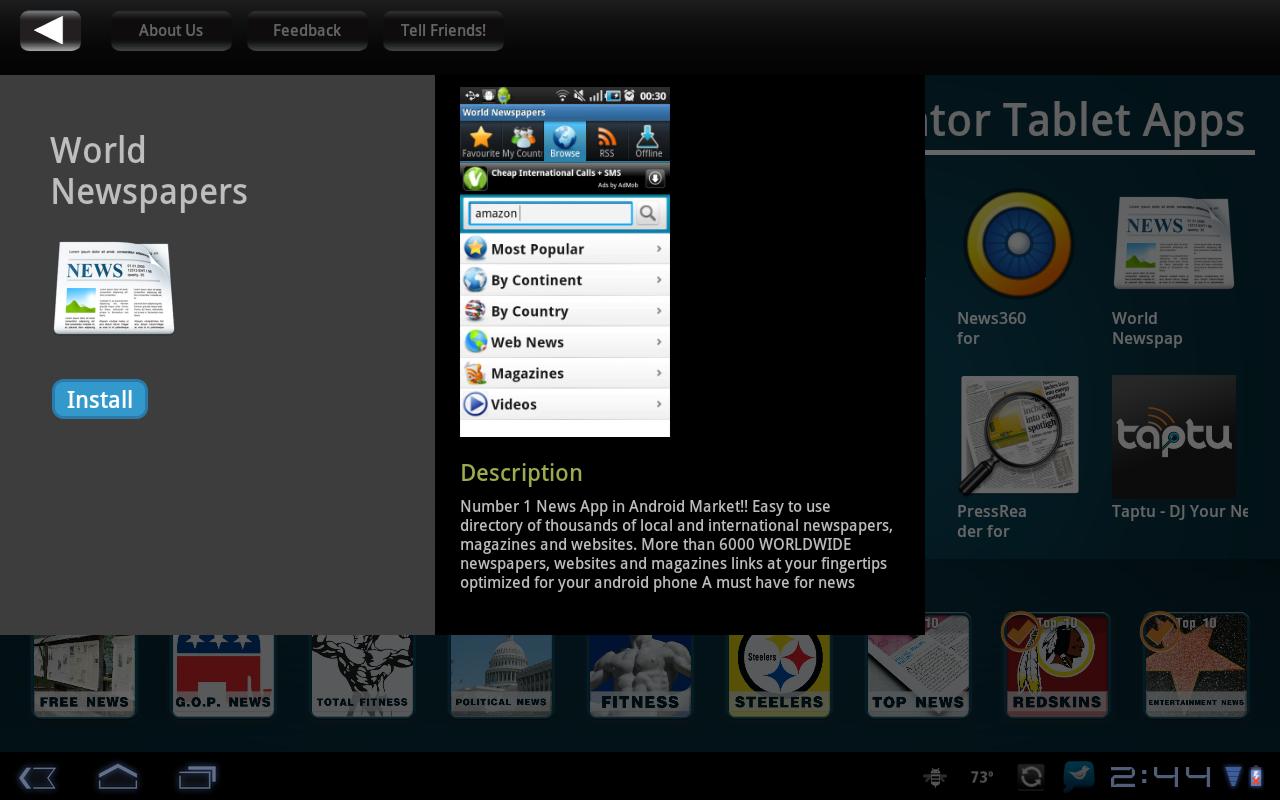Screen dimensions: 1280x800
Task: Click the Description heading
Action: pyautogui.click(x=521, y=473)
